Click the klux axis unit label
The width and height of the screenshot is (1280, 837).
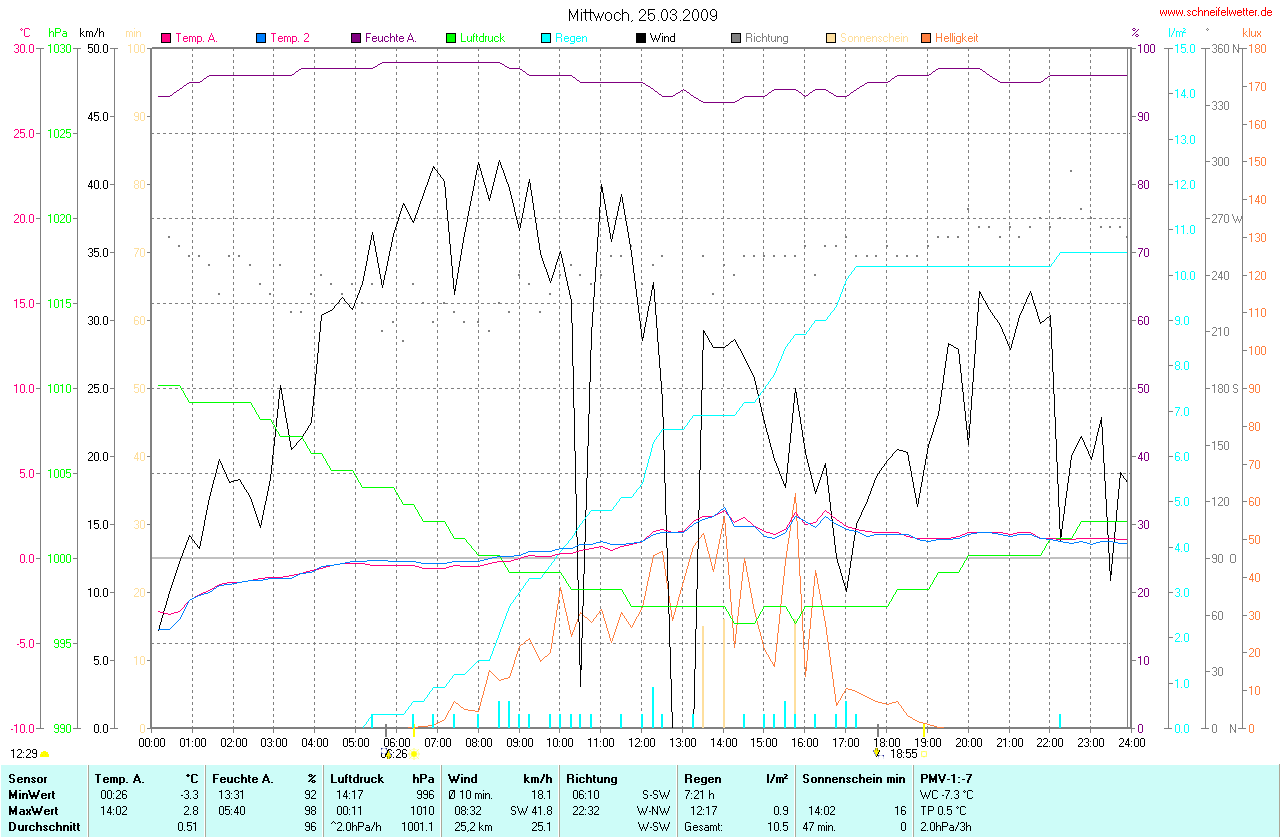tap(1252, 33)
